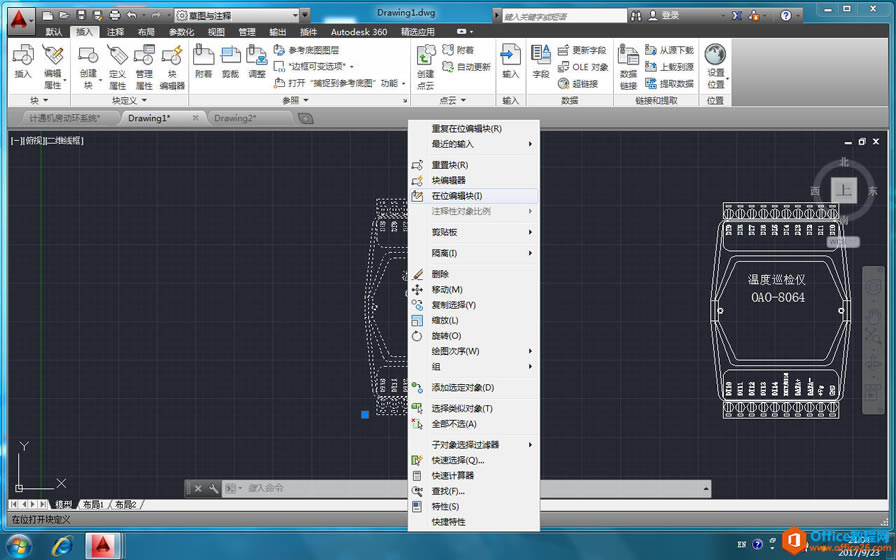Image resolution: width=896 pixels, height=560 pixels.
Task: Click the AutoCAD application menu logo
Action: 19,20
